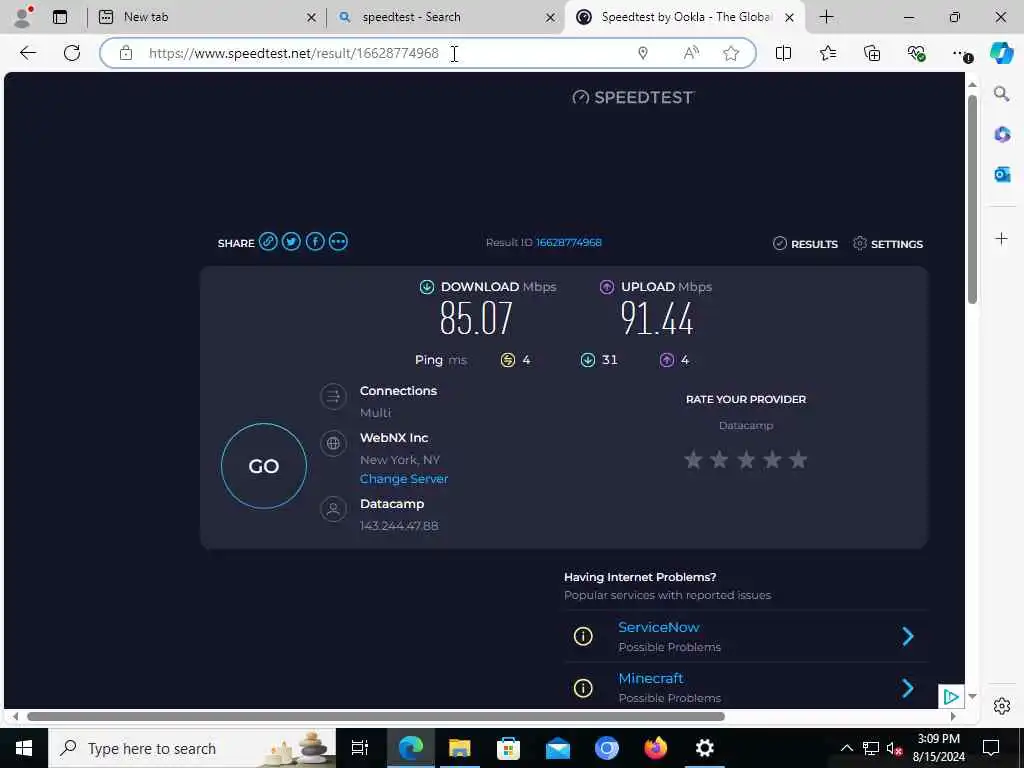Share the result on Facebook
1024x768 pixels.
tap(315, 242)
